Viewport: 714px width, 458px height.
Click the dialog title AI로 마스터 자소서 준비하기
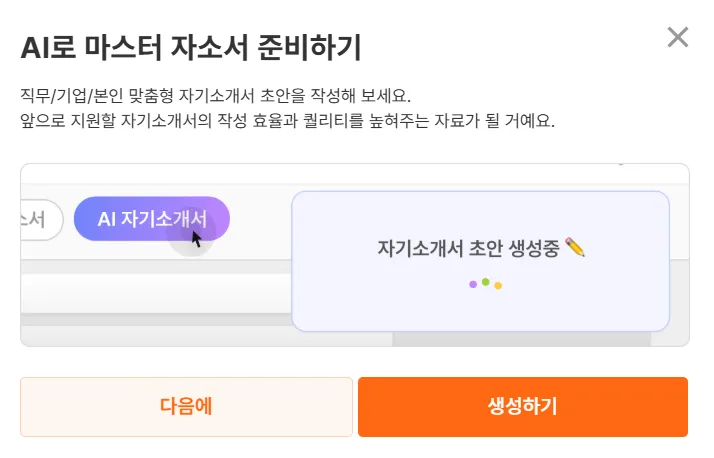[190, 46]
